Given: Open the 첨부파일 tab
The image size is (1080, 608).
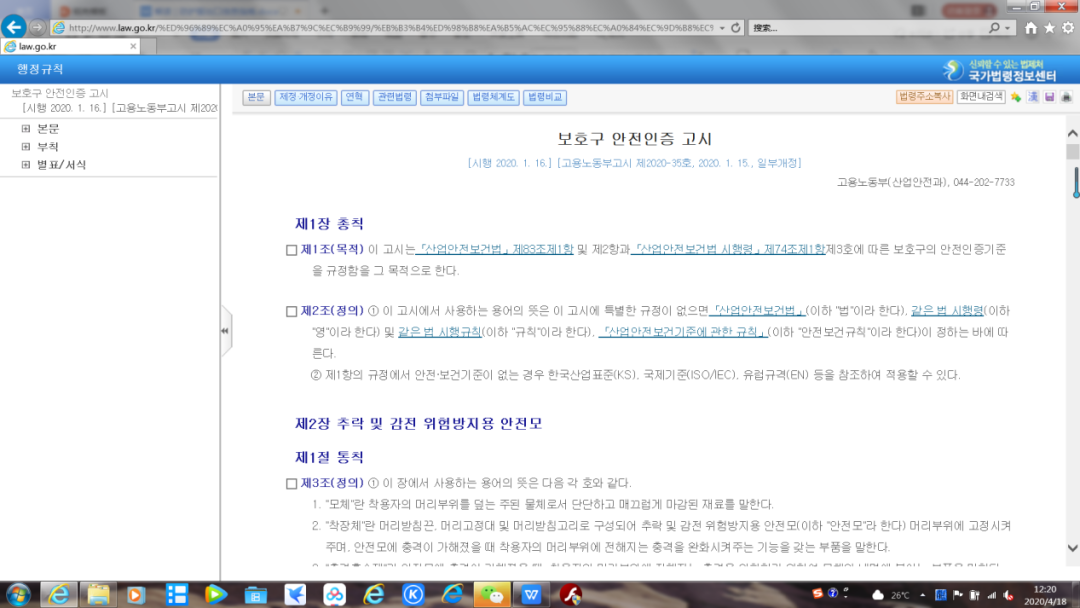Looking at the screenshot, I should [441, 97].
